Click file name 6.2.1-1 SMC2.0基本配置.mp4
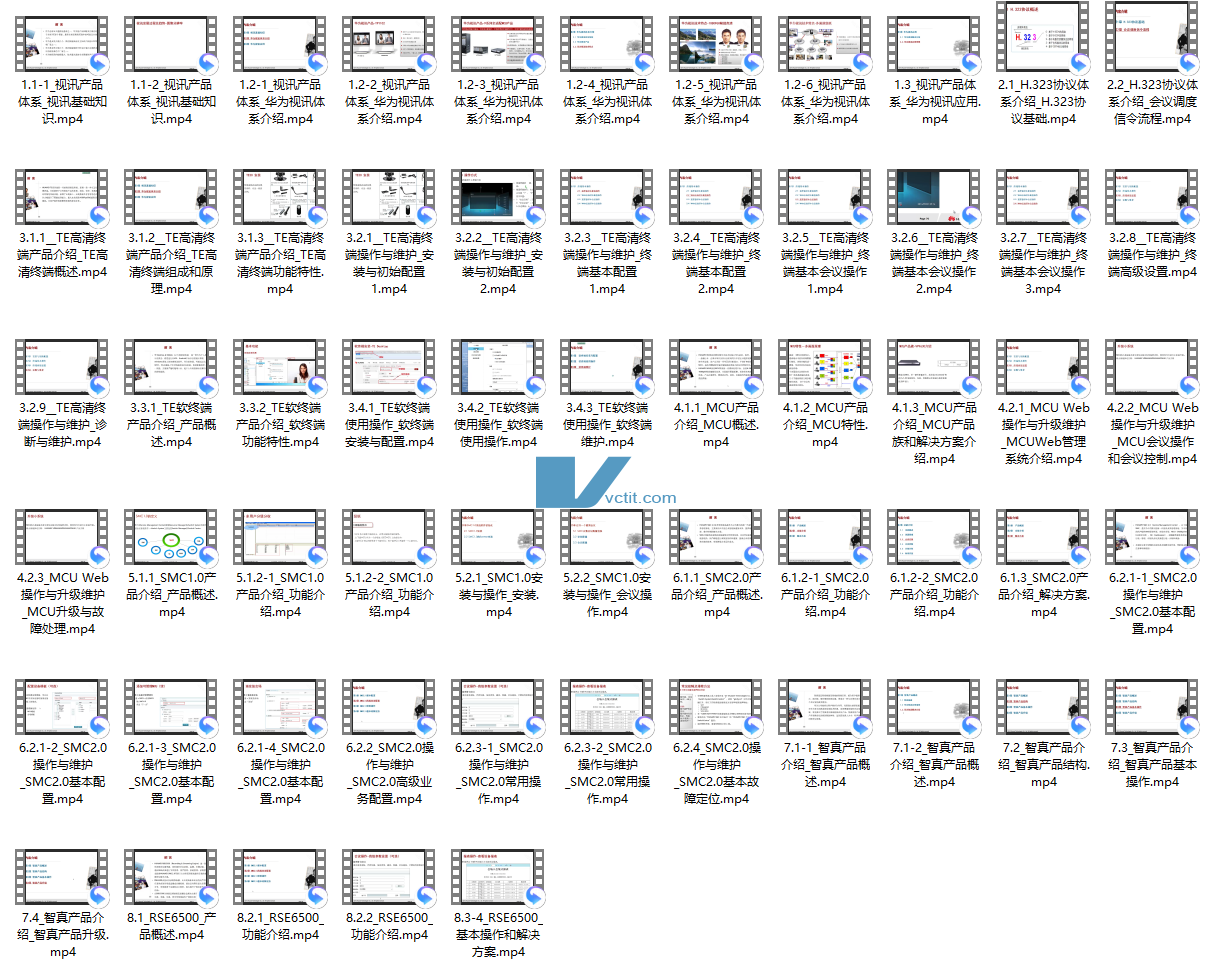1214x965 pixels. [x=1153, y=604]
